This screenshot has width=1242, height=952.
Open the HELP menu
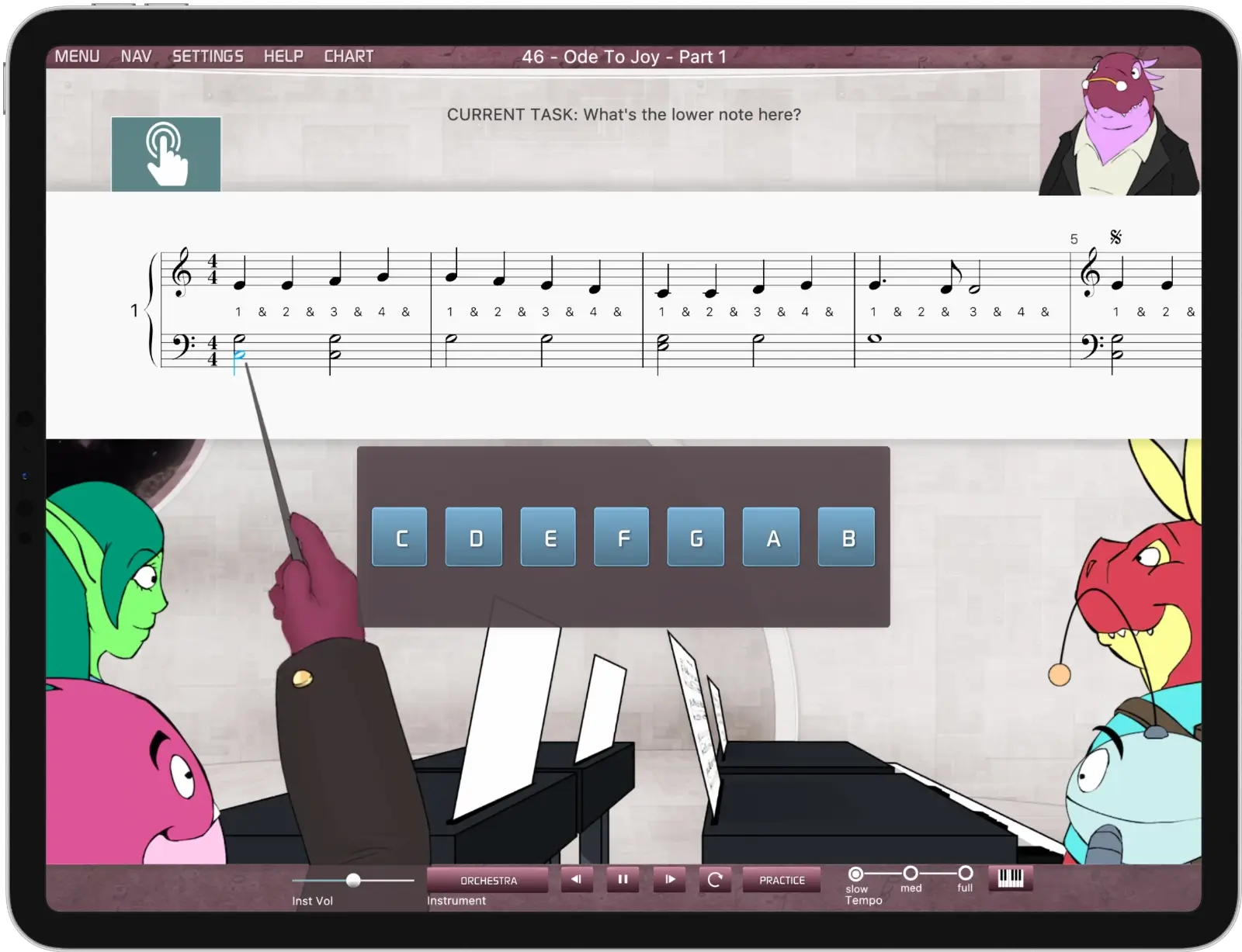point(284,55)
